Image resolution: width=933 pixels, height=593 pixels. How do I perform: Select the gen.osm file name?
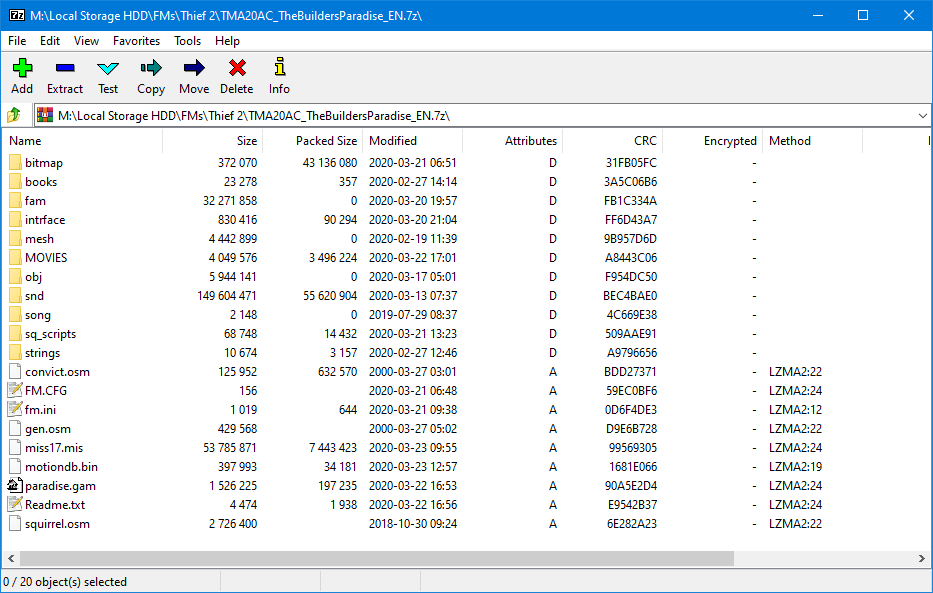(48, 429)
